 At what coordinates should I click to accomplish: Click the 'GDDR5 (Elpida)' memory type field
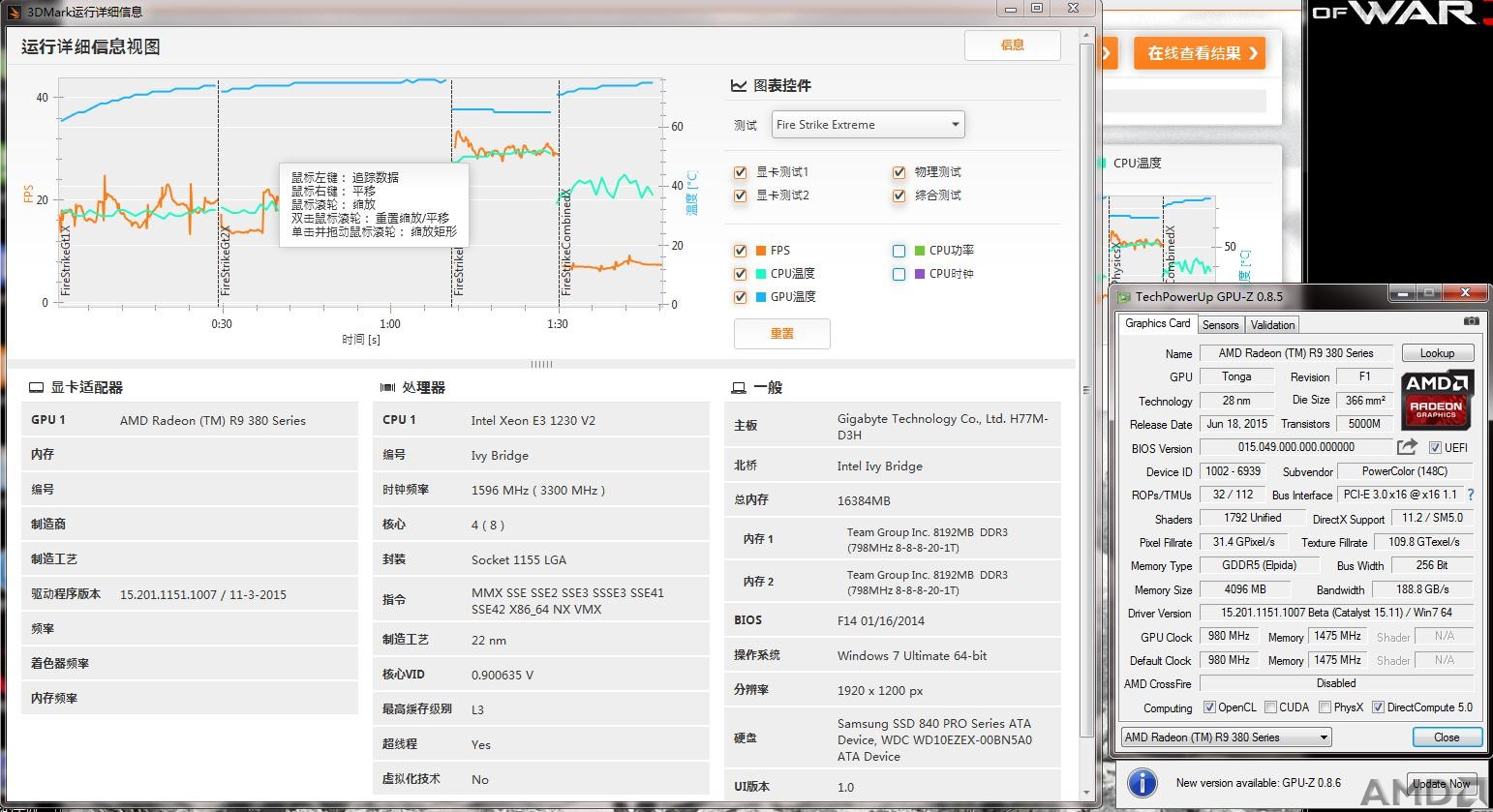pos(1259,565)
